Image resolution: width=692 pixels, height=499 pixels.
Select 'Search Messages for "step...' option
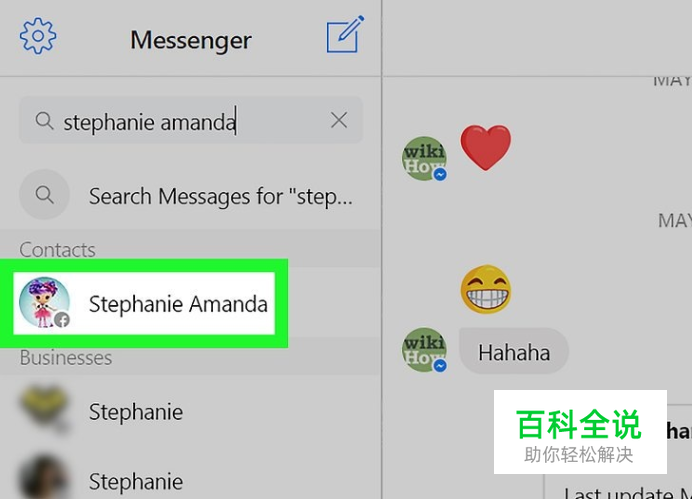tap(191, 195)
